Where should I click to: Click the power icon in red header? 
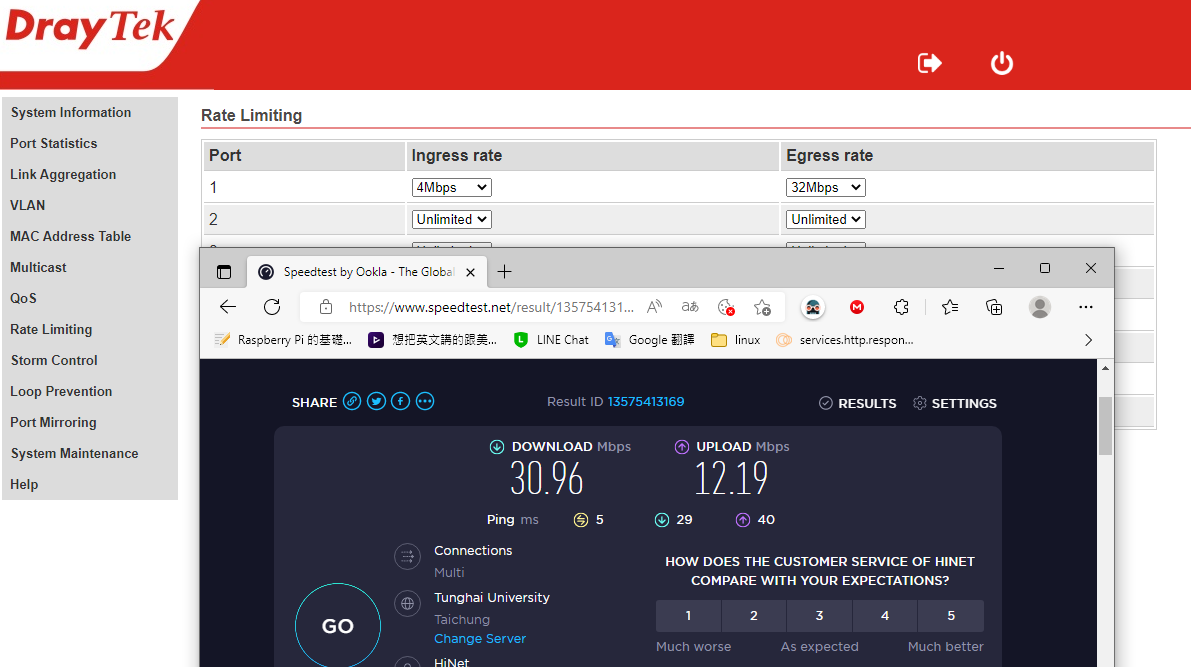coord(1001,63)
